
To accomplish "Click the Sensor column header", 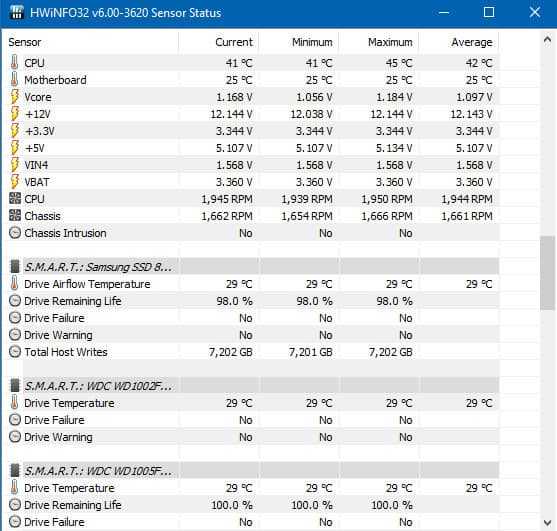I will (x=93, y=42).
